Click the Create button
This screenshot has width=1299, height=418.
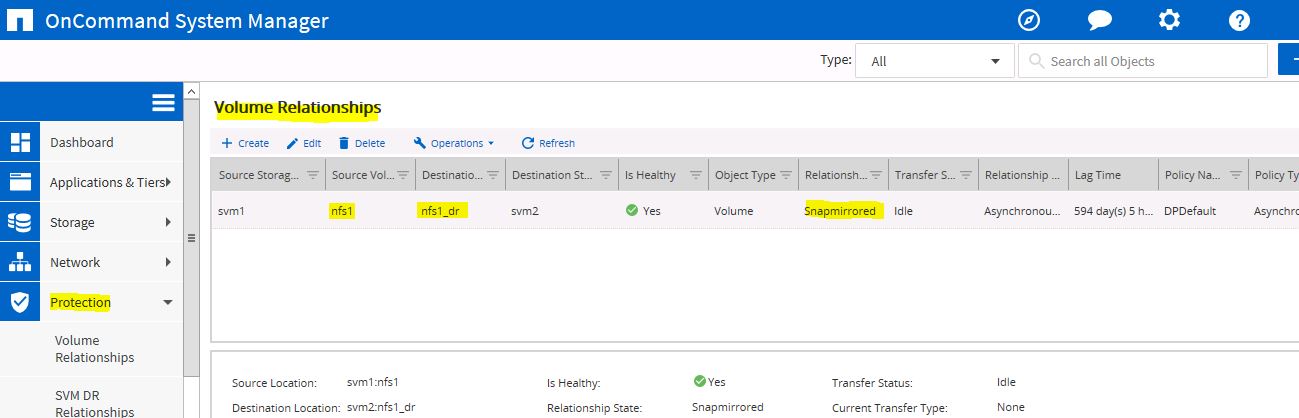(x=245, y=143)
